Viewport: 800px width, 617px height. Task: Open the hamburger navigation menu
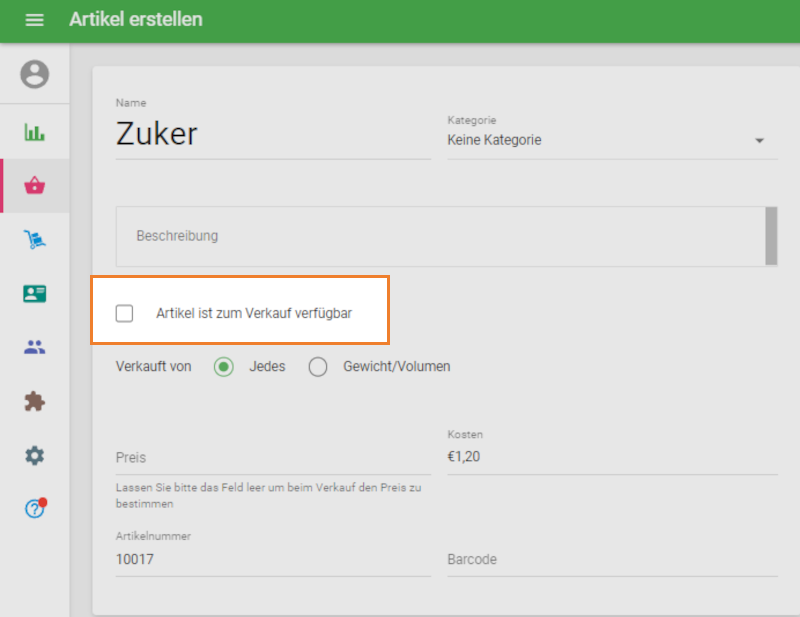click(x=34, y=20)
